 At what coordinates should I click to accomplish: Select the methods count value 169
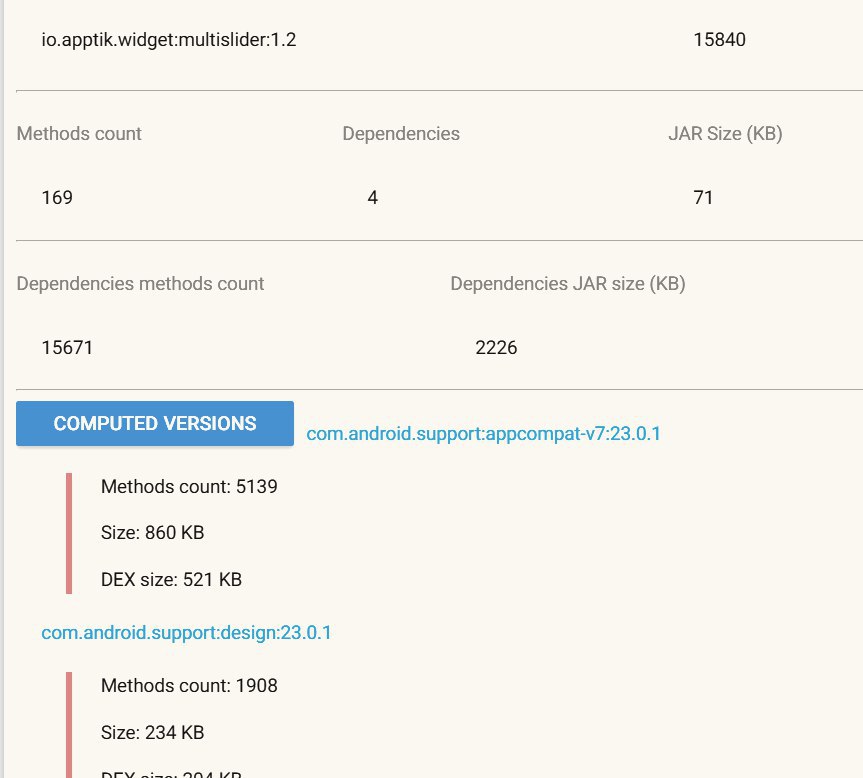tap(57, 198)
